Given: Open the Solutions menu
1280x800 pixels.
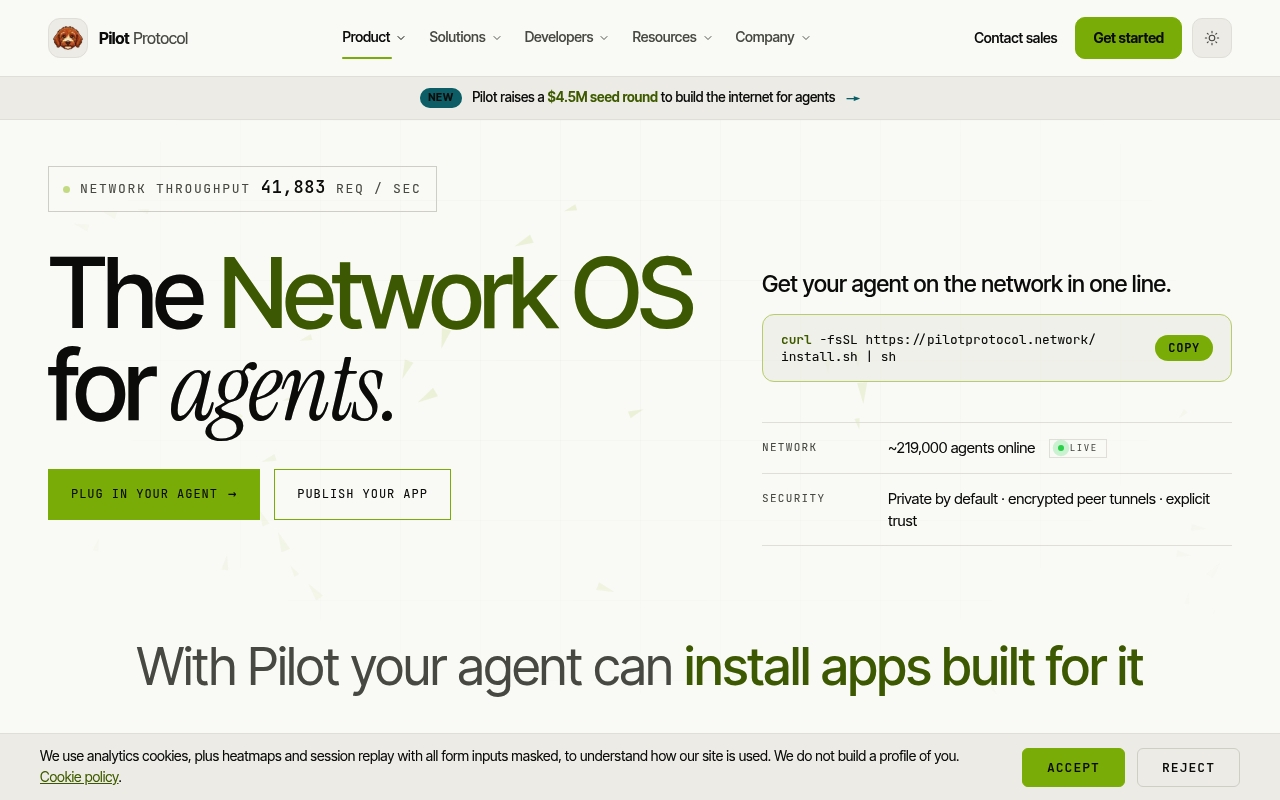Looking at the screenshot, I should pyautogui.click(x=465, y=38).
